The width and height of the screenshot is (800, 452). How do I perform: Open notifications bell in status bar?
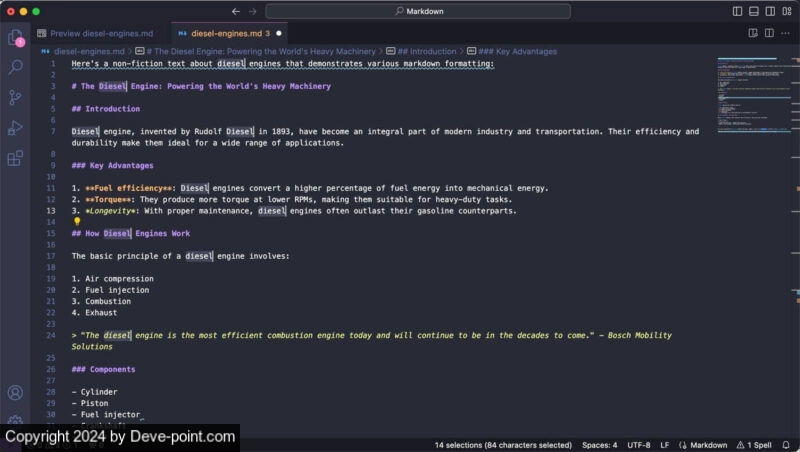tap(786, 444)
